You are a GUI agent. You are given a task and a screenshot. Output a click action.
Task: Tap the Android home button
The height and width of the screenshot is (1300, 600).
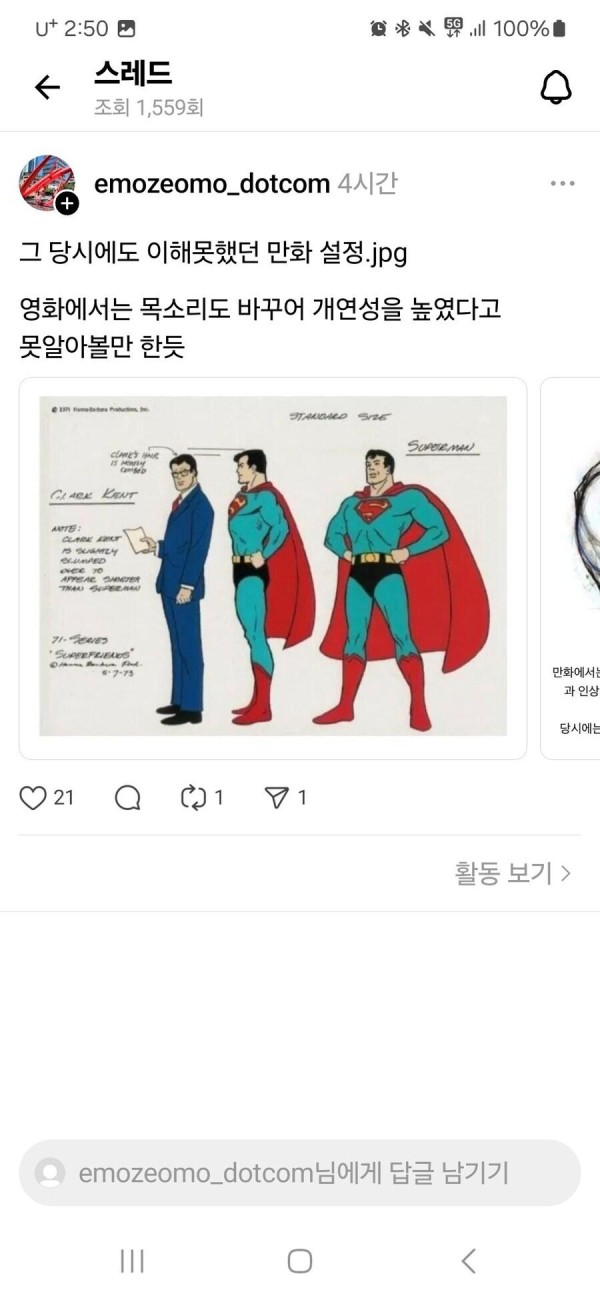[x=300, y=1261]
